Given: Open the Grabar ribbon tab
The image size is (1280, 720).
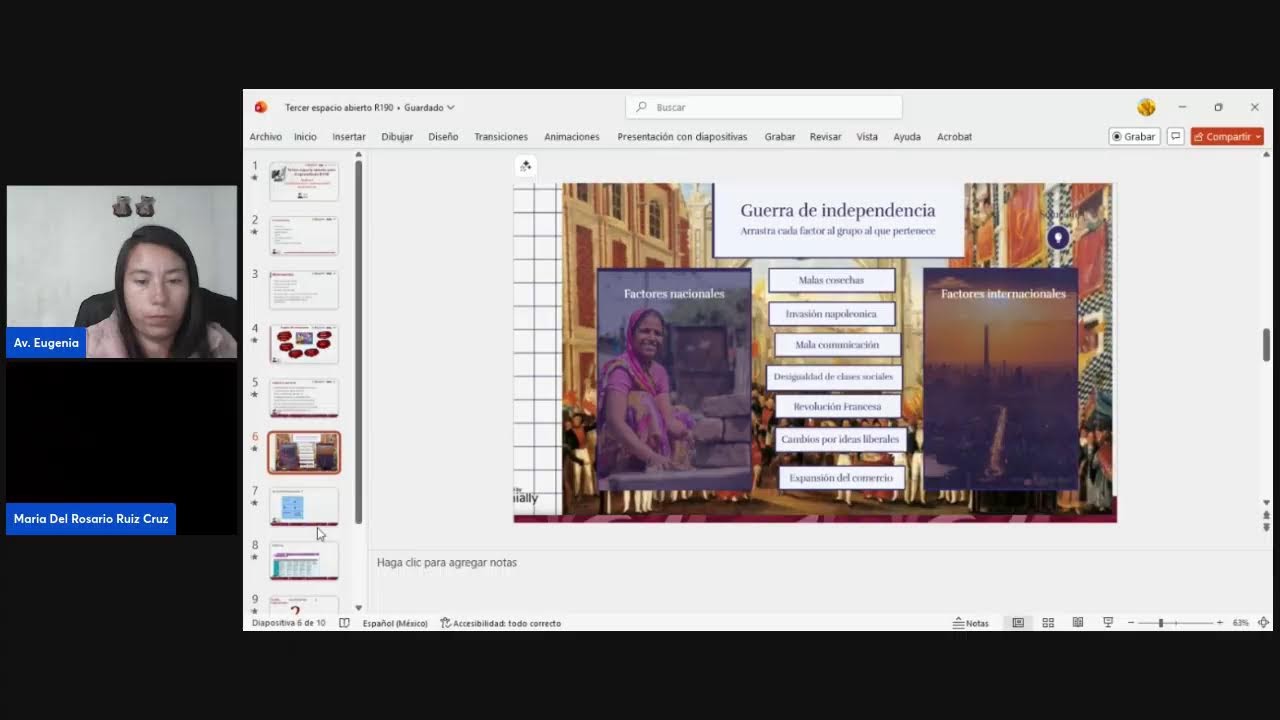Looking at the screenshot, I should click(780, 136).
